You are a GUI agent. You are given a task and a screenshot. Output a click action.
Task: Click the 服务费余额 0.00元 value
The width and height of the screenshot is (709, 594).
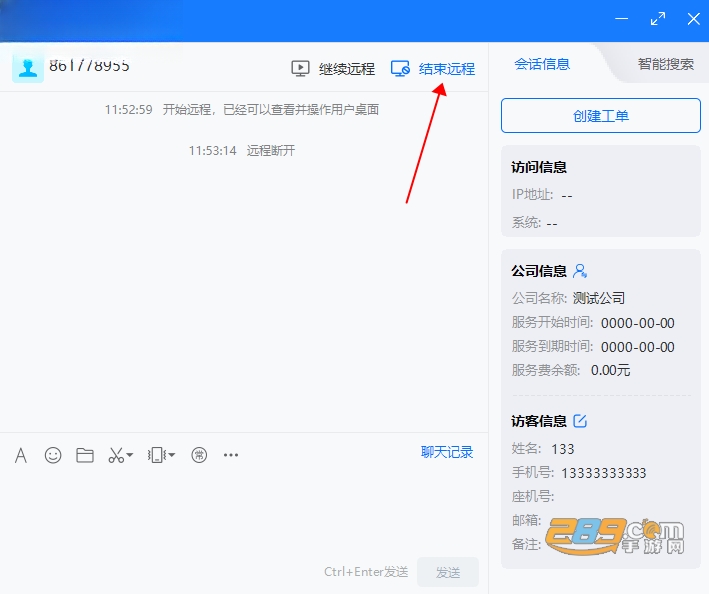pos(610,370)
